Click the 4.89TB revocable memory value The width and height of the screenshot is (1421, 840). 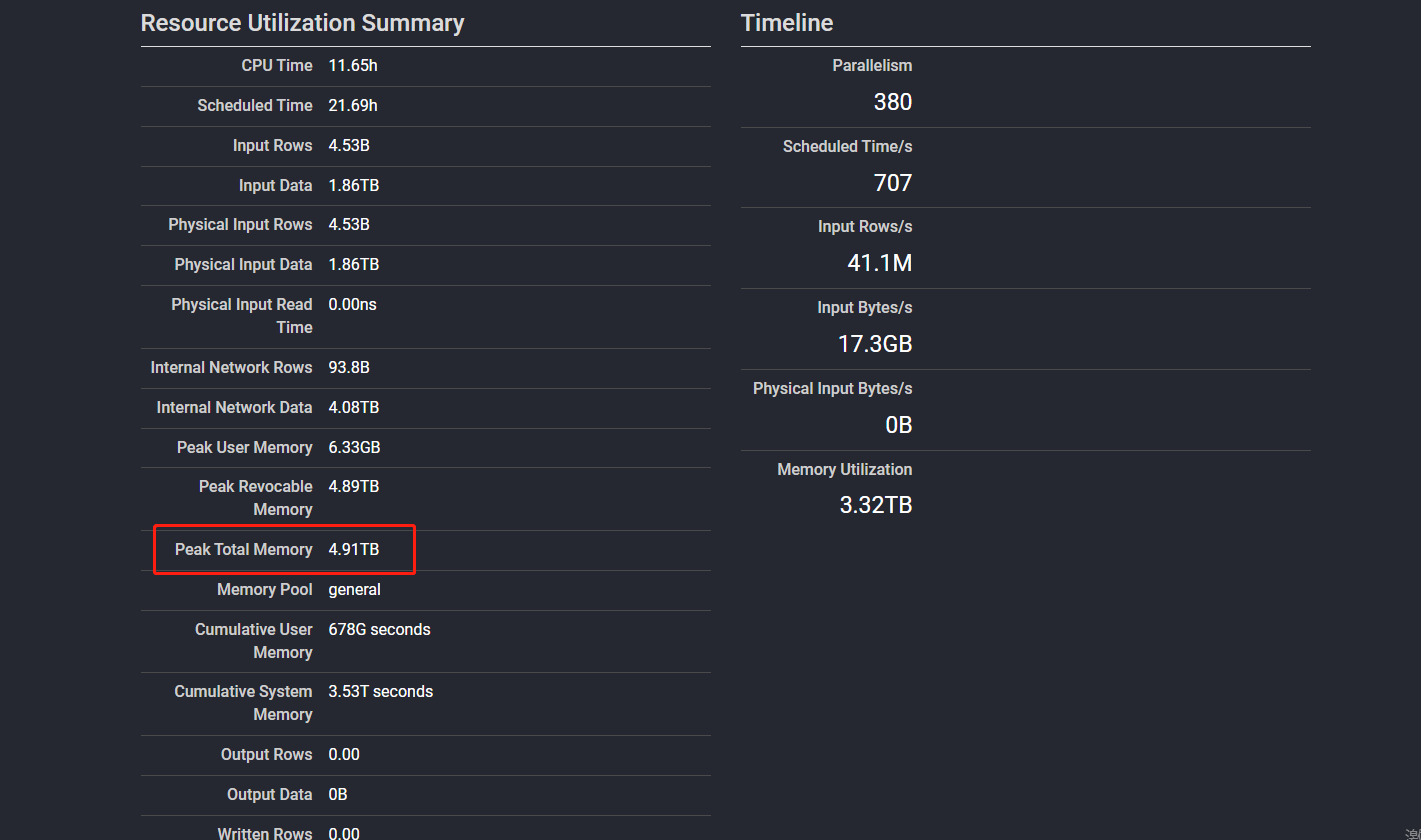tap(354, 486)
